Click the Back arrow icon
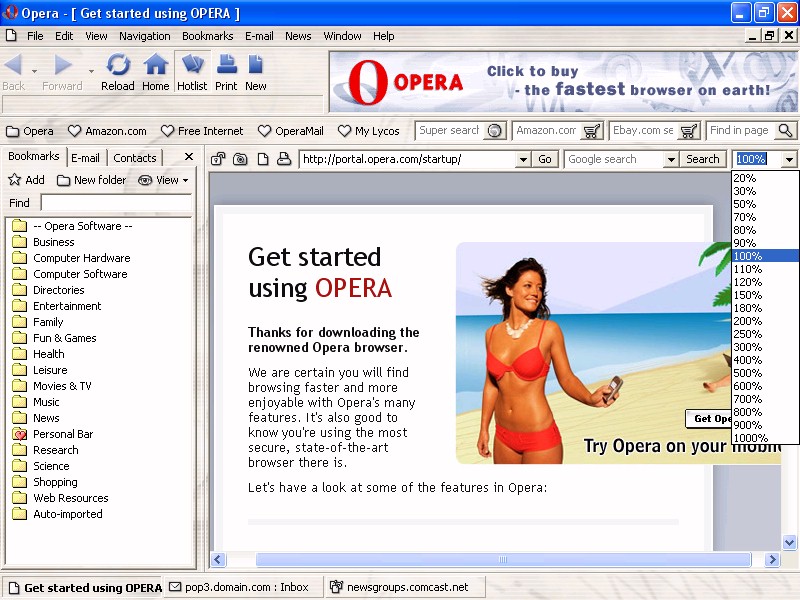Viewport: 800px width, 600px height. click(13, 65)
